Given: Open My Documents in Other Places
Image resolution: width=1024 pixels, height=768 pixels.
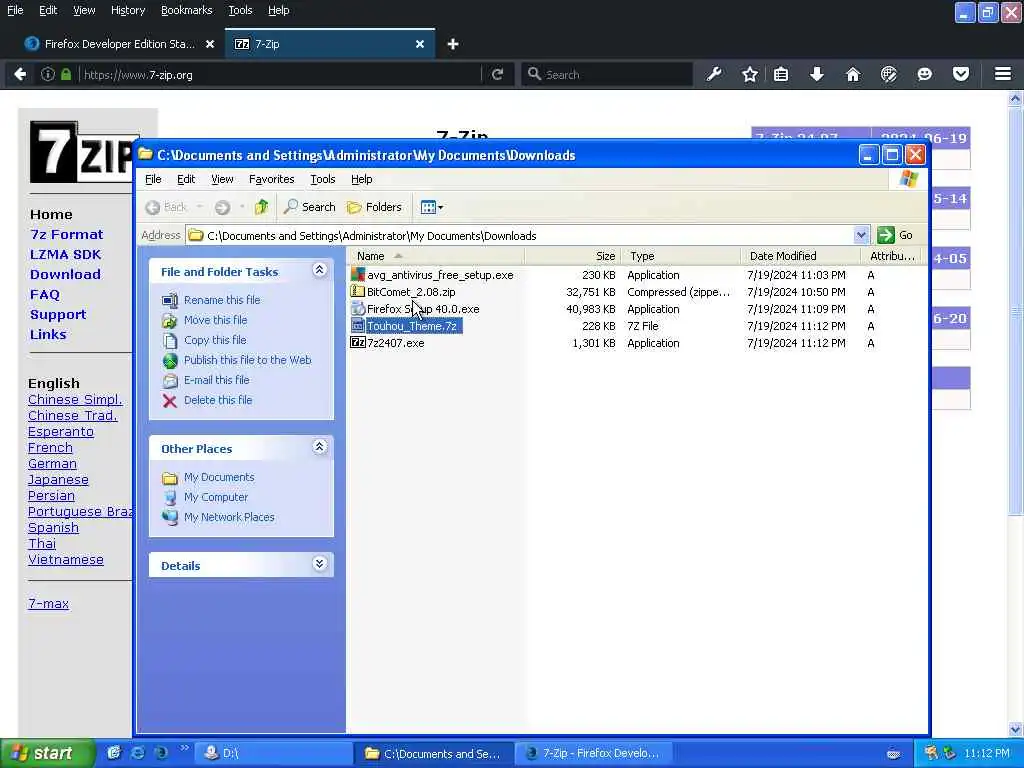Looking at the screenshot, I should pyautogui.click(x=219, y=477).
